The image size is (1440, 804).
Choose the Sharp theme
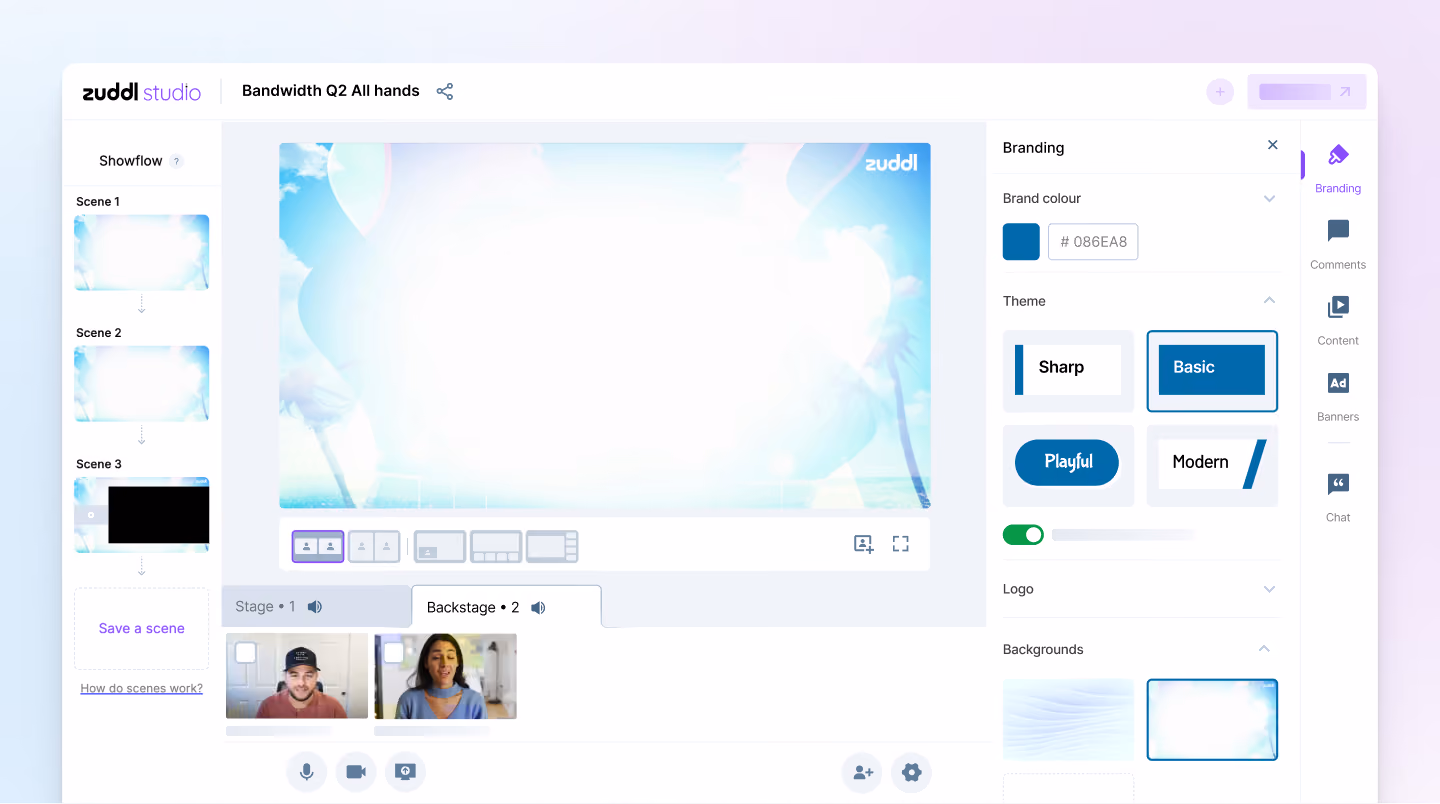(1068, 371)
